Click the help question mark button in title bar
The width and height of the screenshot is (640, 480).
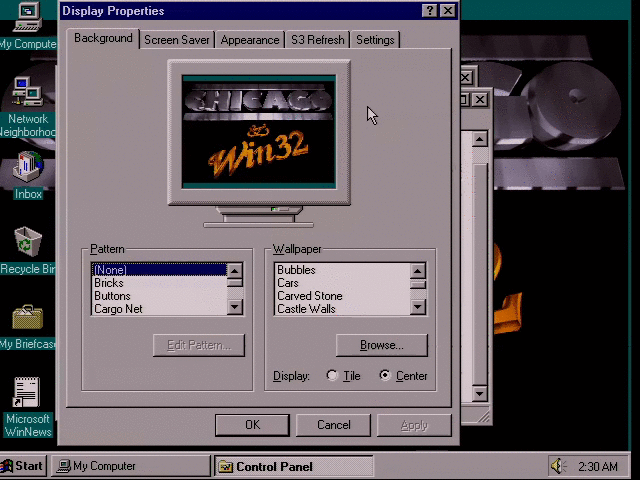429,10
